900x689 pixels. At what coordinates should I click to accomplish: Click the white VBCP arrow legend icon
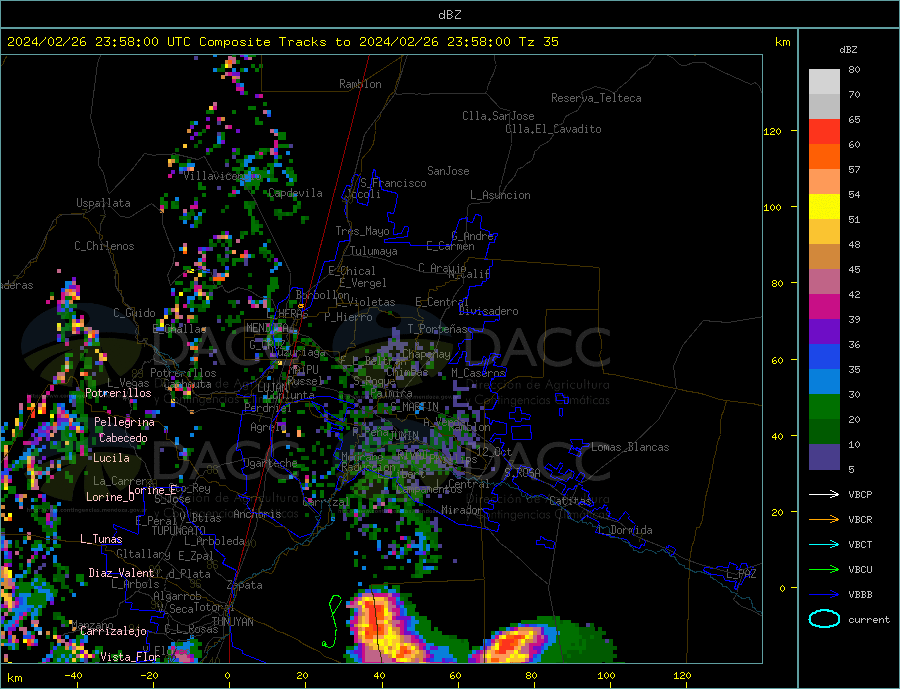click(824, 494)
